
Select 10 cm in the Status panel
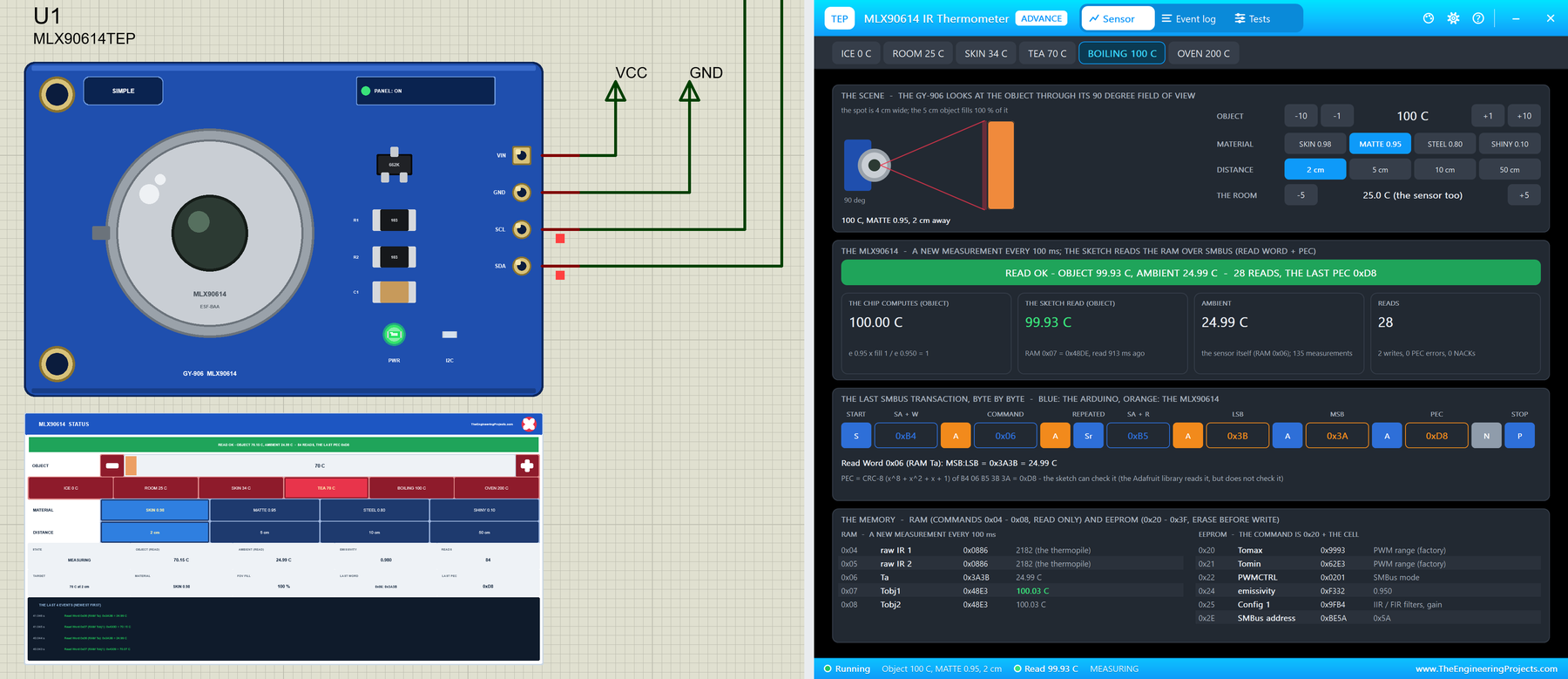375,532
